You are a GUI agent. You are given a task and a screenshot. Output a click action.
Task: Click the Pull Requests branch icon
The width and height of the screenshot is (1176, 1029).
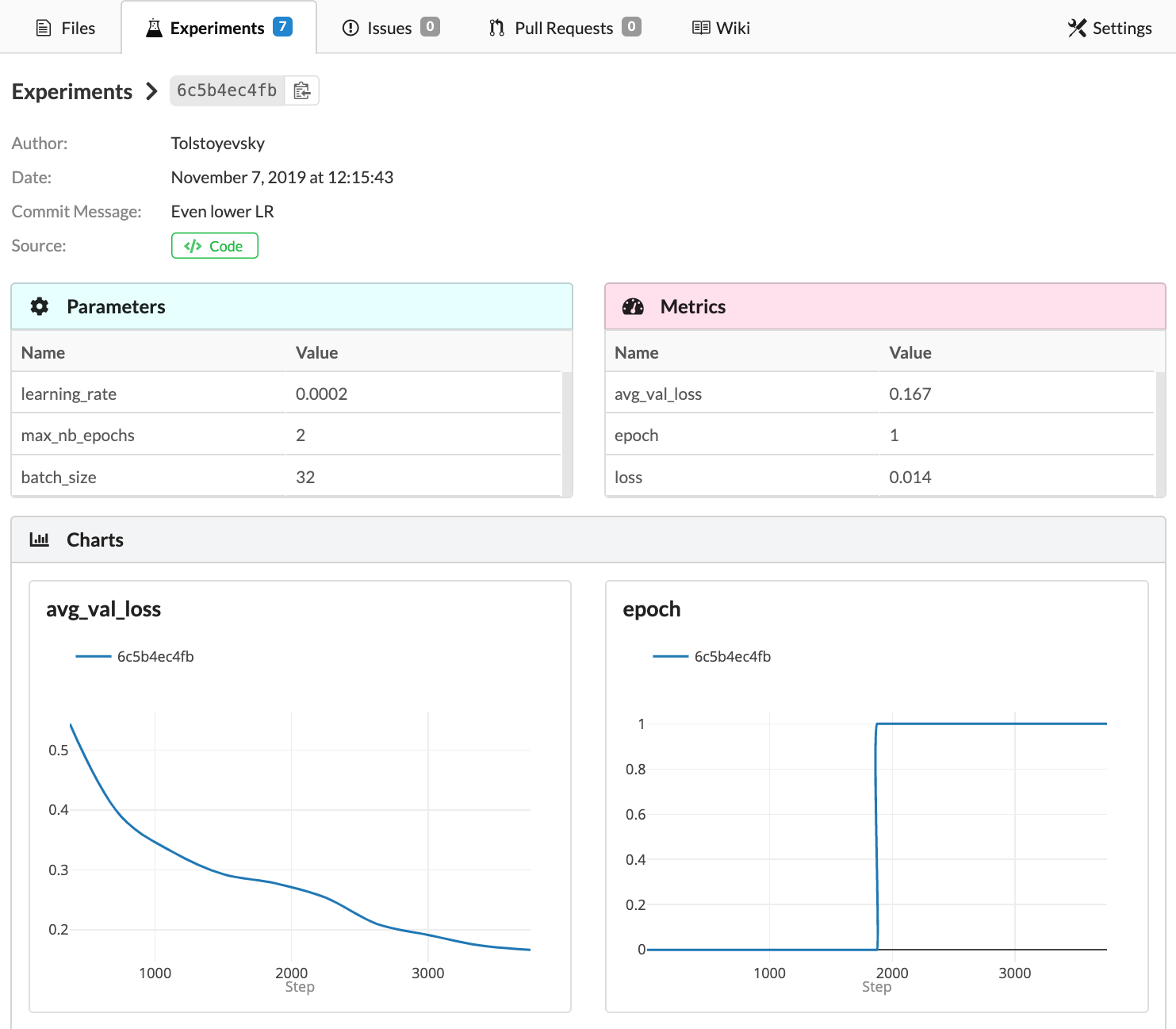pyautogui.click(x=496, y=28)
